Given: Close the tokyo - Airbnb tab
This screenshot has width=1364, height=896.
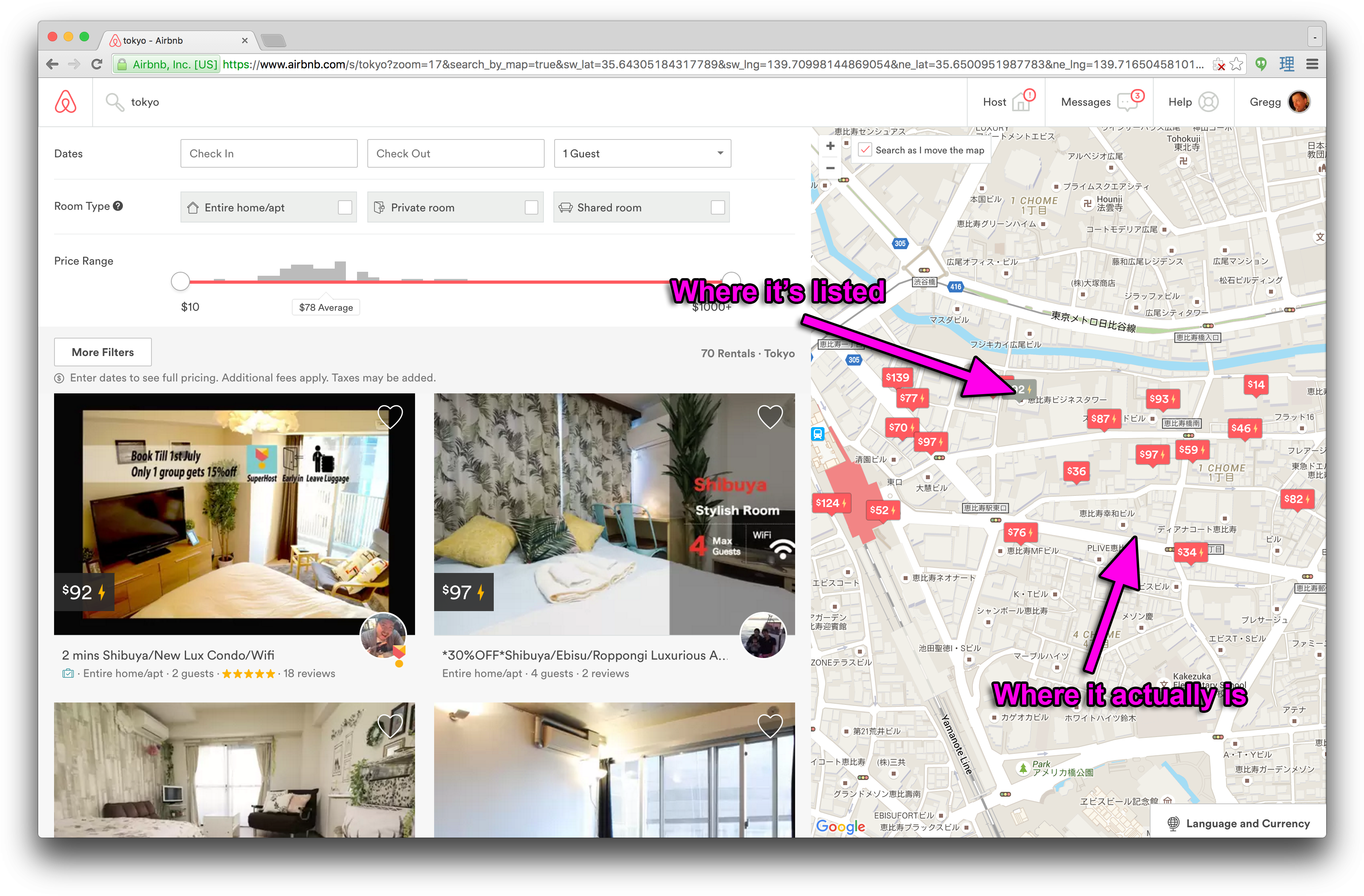Looking at the screenshot, I should [x=245, y=41].
